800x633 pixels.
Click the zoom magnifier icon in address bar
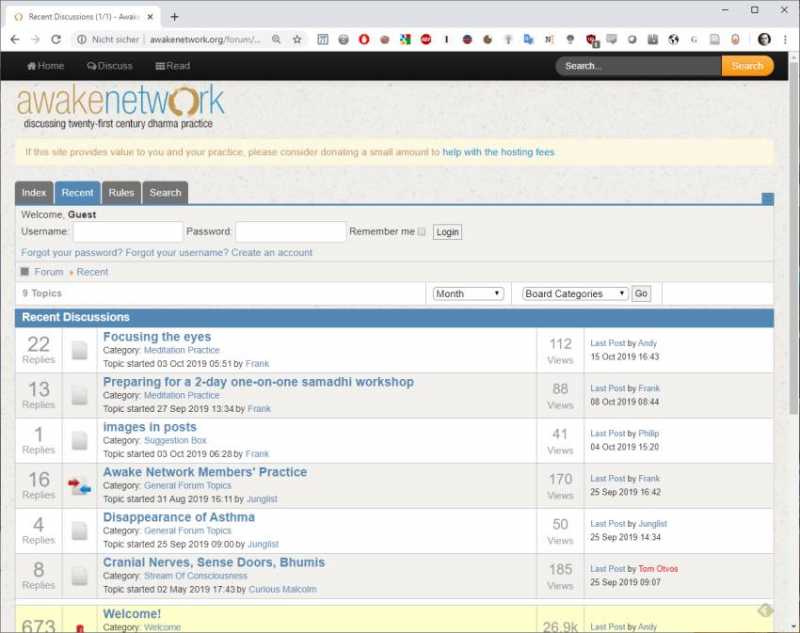(276, 39)
